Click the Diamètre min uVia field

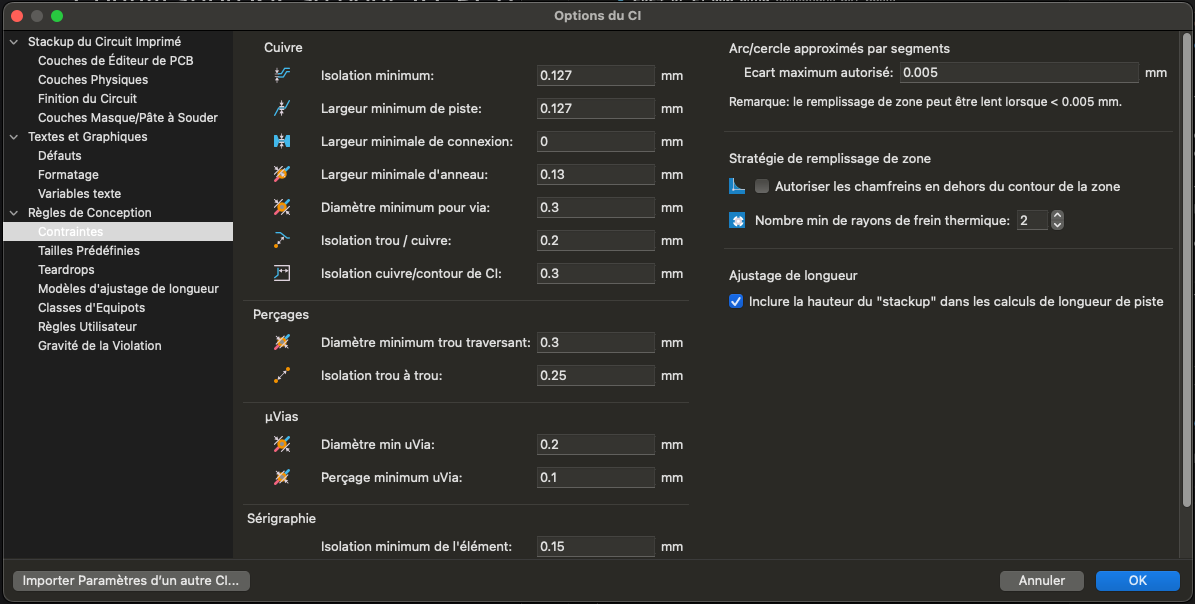(595, 445)
